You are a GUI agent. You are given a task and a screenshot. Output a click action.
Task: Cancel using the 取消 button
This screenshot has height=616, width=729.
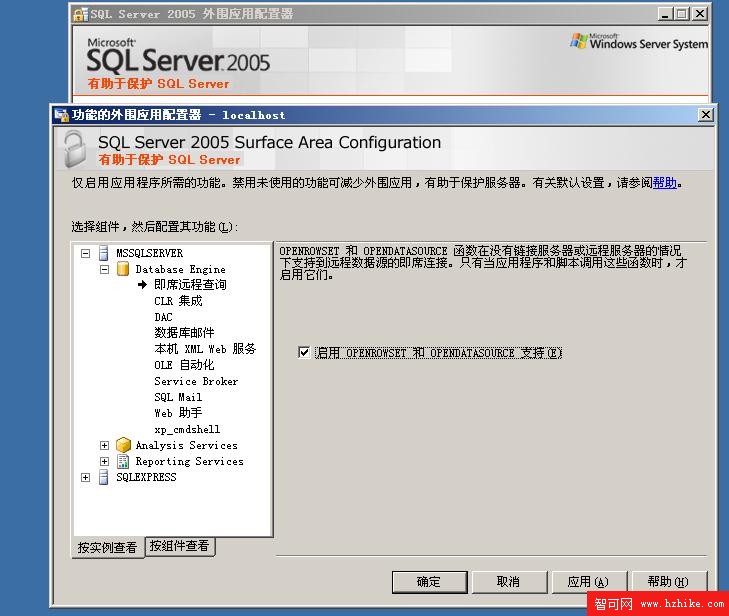pos(509,582)
